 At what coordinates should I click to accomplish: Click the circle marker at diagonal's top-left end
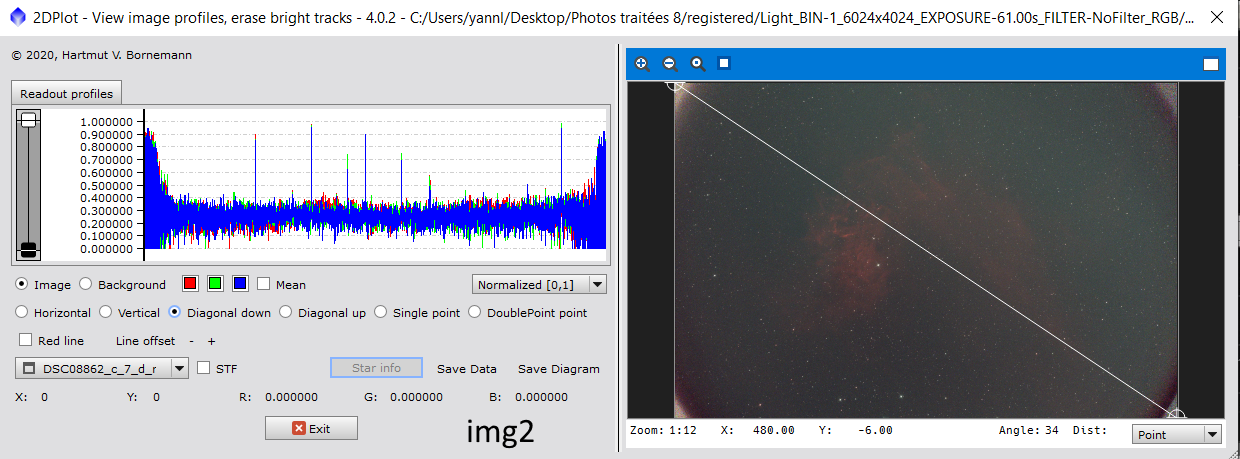tap(676, 84)
